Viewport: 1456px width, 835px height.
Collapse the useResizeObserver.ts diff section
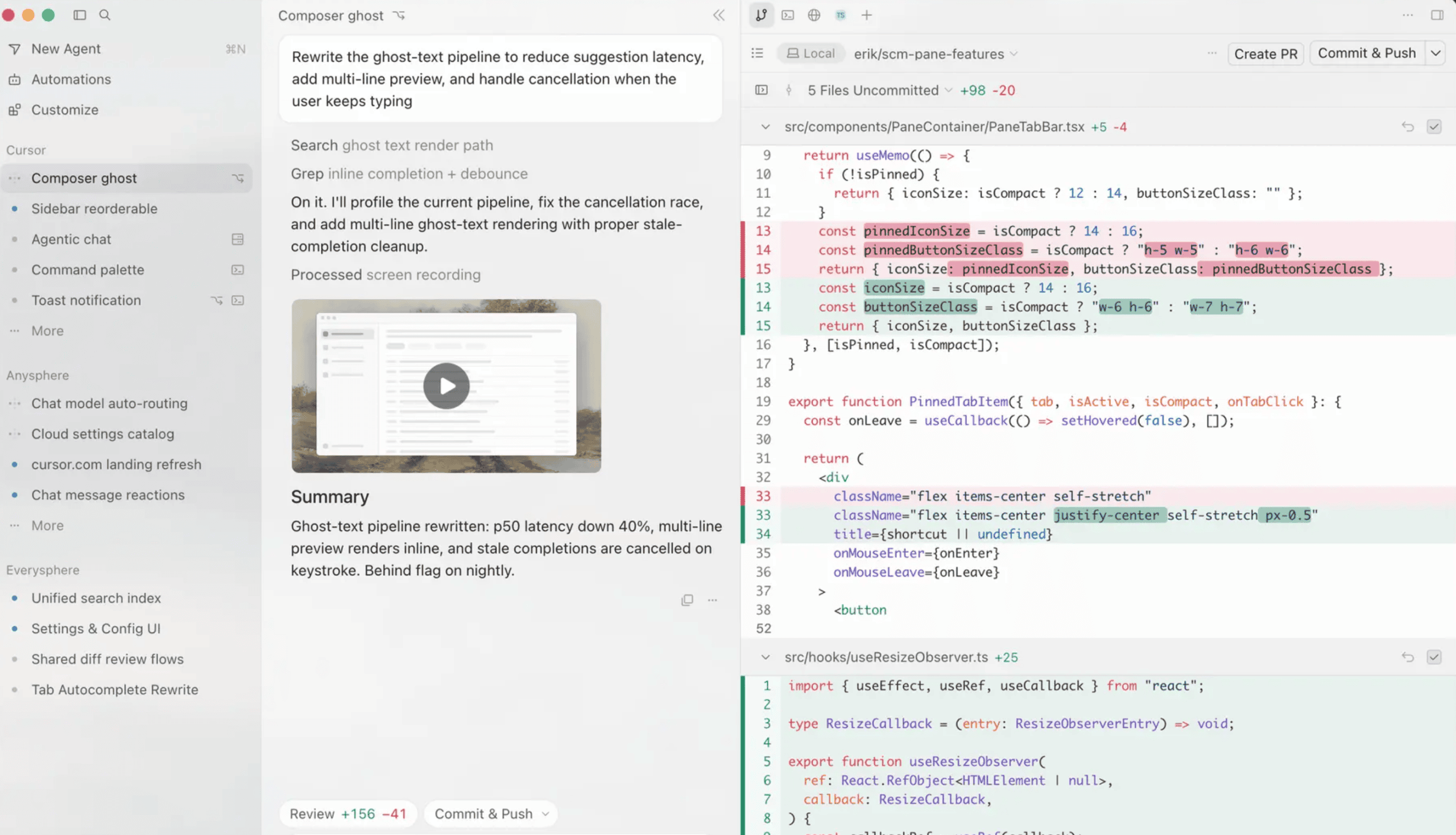point(765,657)
